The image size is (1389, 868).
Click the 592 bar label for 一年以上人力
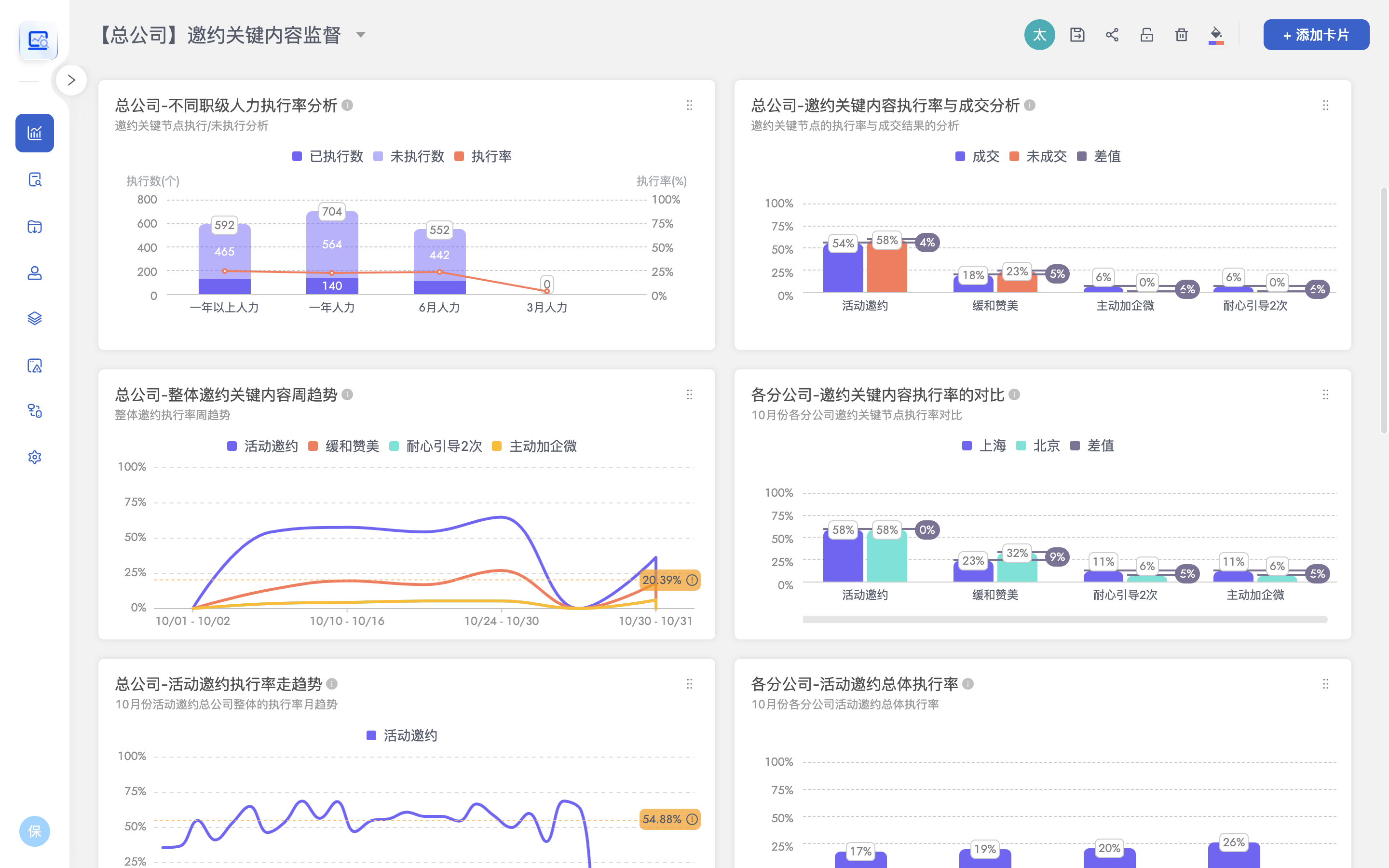click(224, 225)
